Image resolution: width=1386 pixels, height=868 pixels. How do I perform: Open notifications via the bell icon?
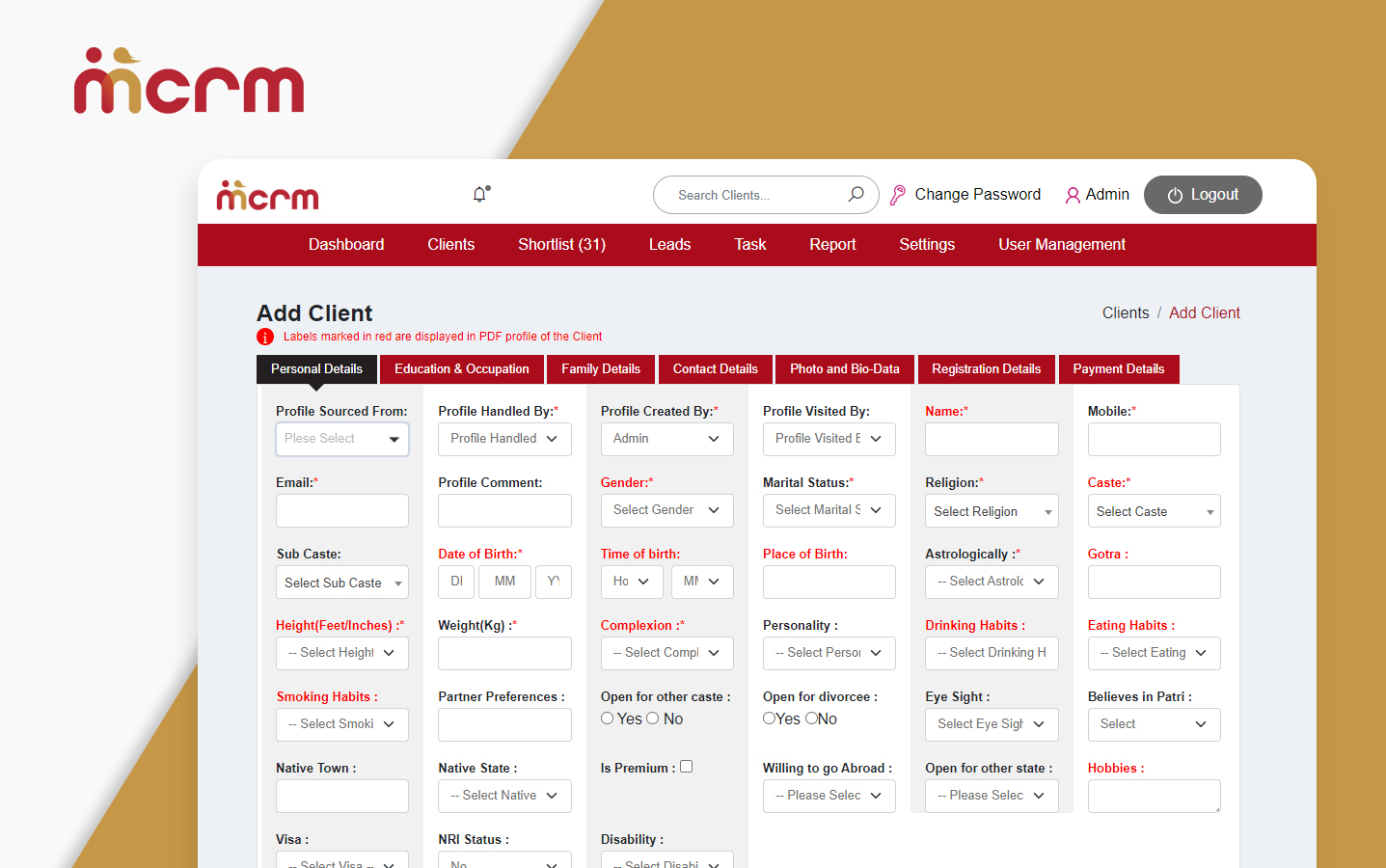pyautogui.click(x=479, y=194)
